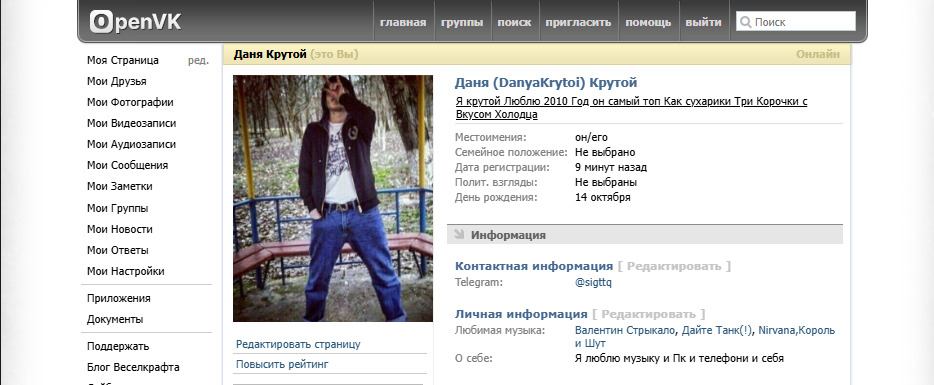
Task: Click Повысить рейтинг link
Action: (282, 364)
